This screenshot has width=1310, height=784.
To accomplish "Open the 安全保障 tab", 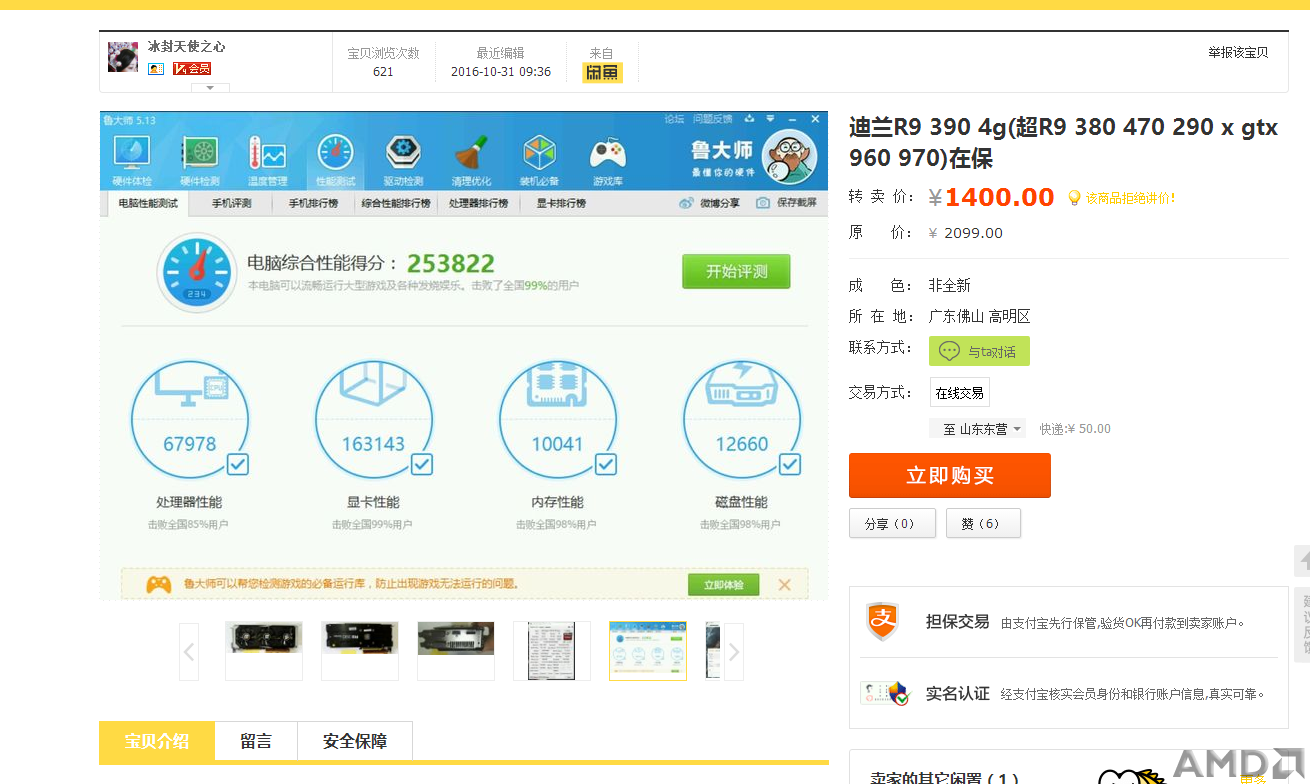I will tap(355, 742).
